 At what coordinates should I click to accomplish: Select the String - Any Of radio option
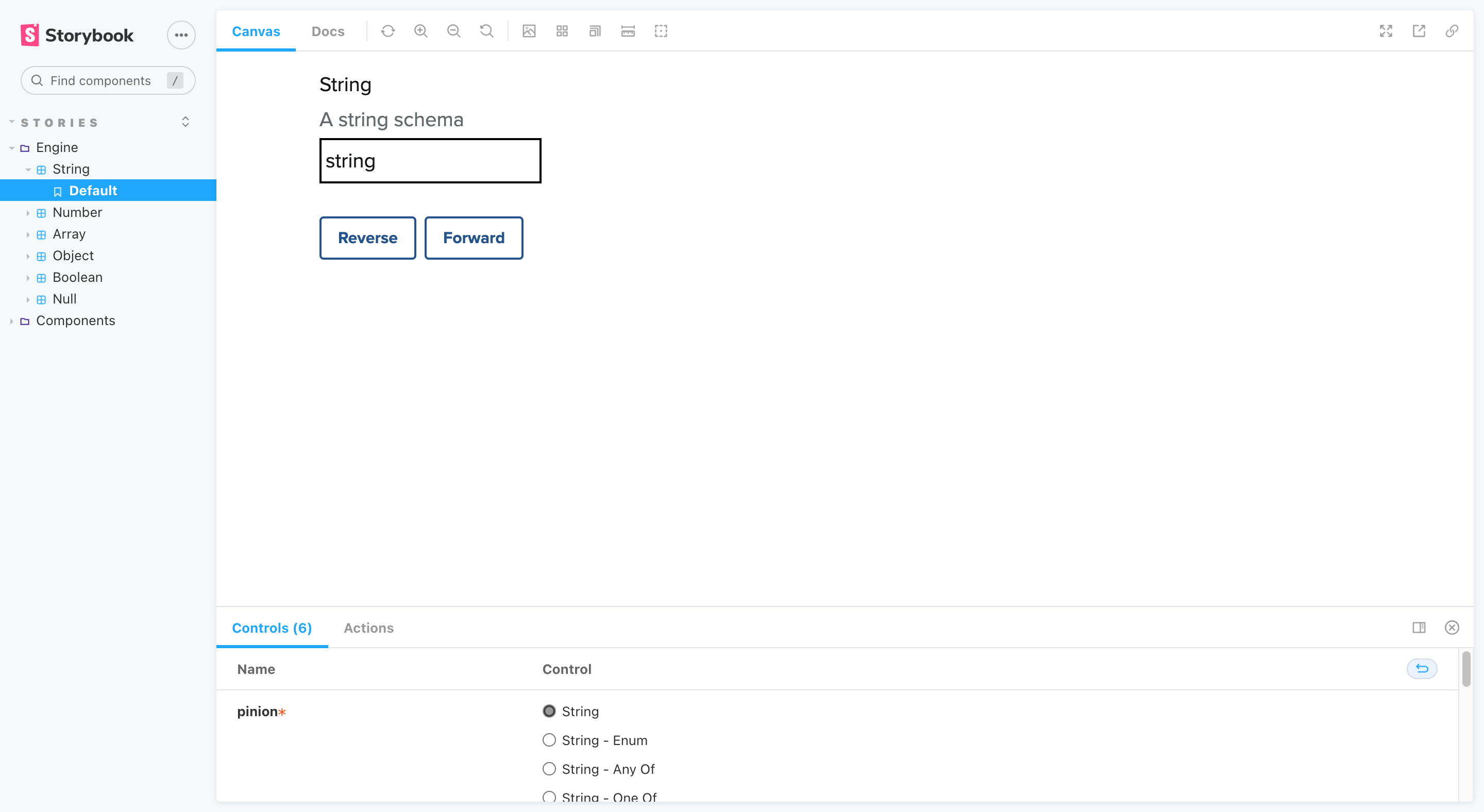549,769
